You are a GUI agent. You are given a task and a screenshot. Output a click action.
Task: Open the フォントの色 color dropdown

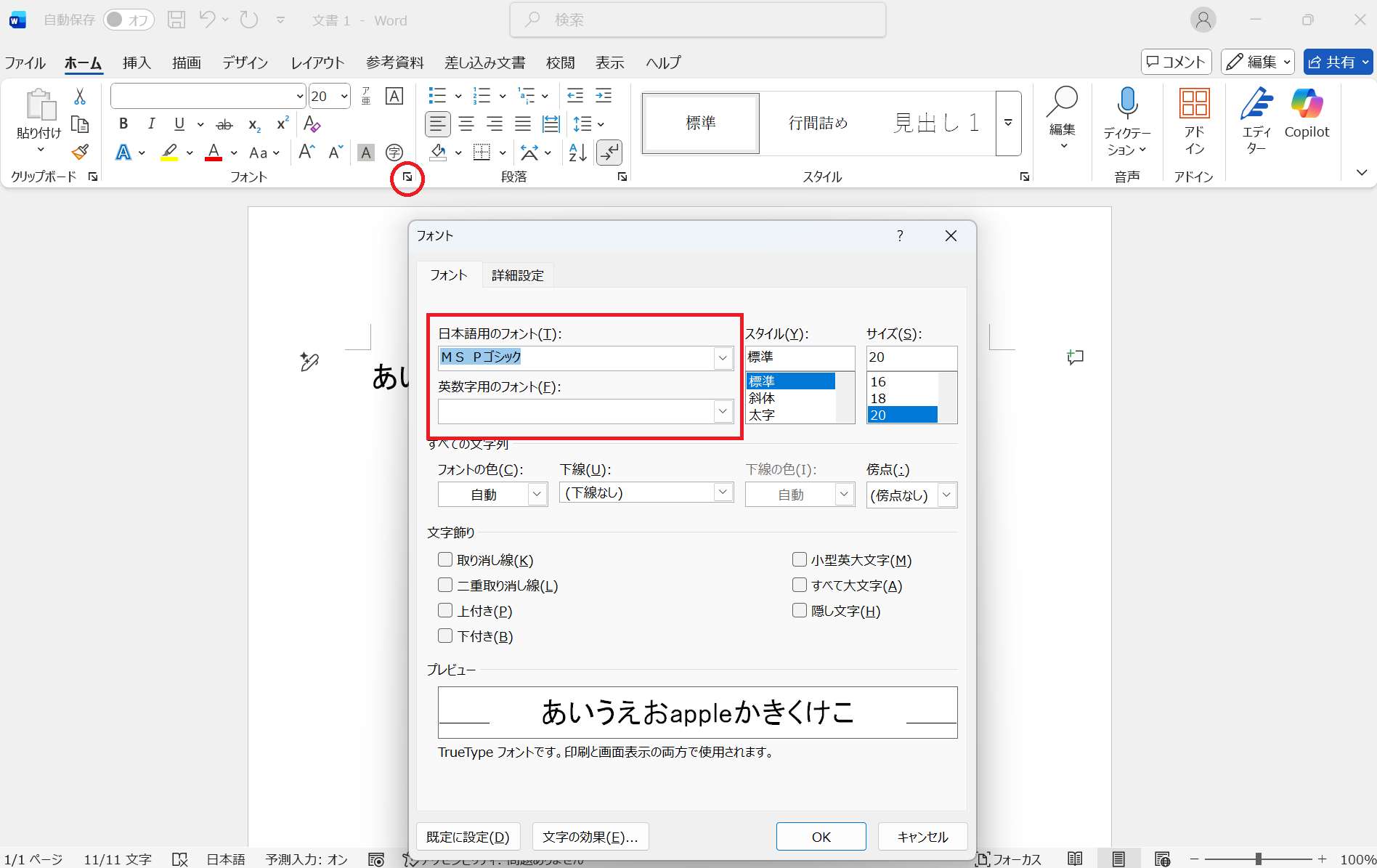(537, 495)
